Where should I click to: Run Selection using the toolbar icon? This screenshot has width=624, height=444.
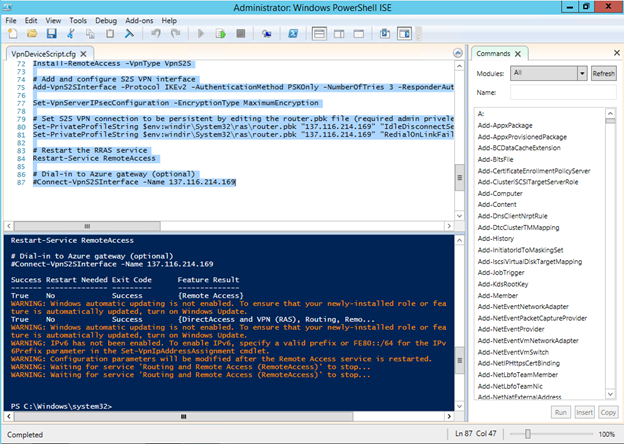click(x=220, y=34)
